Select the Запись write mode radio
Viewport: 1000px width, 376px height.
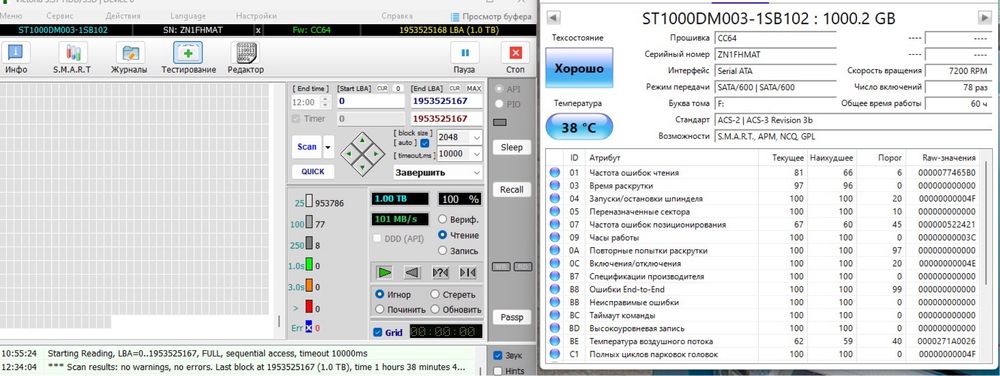tap(443, 250)
